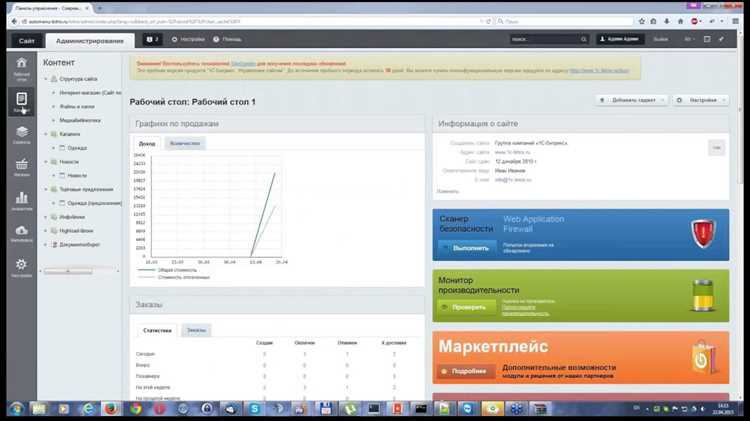Open Internet Explorer from the taskbar
This screenshot has height=421, width=750.
(x=88, y=409)
